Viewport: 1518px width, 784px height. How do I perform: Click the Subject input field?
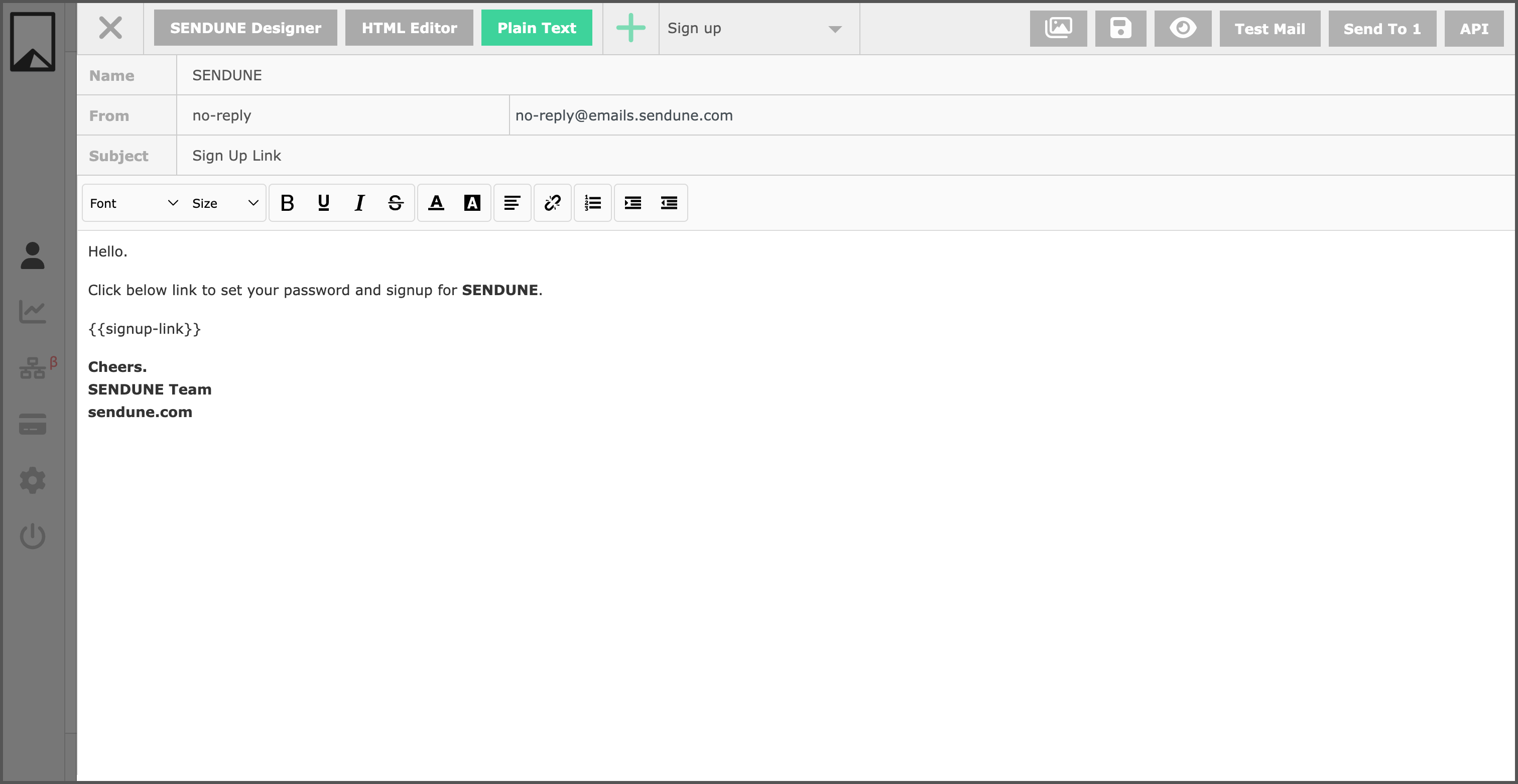coord(825,156)
